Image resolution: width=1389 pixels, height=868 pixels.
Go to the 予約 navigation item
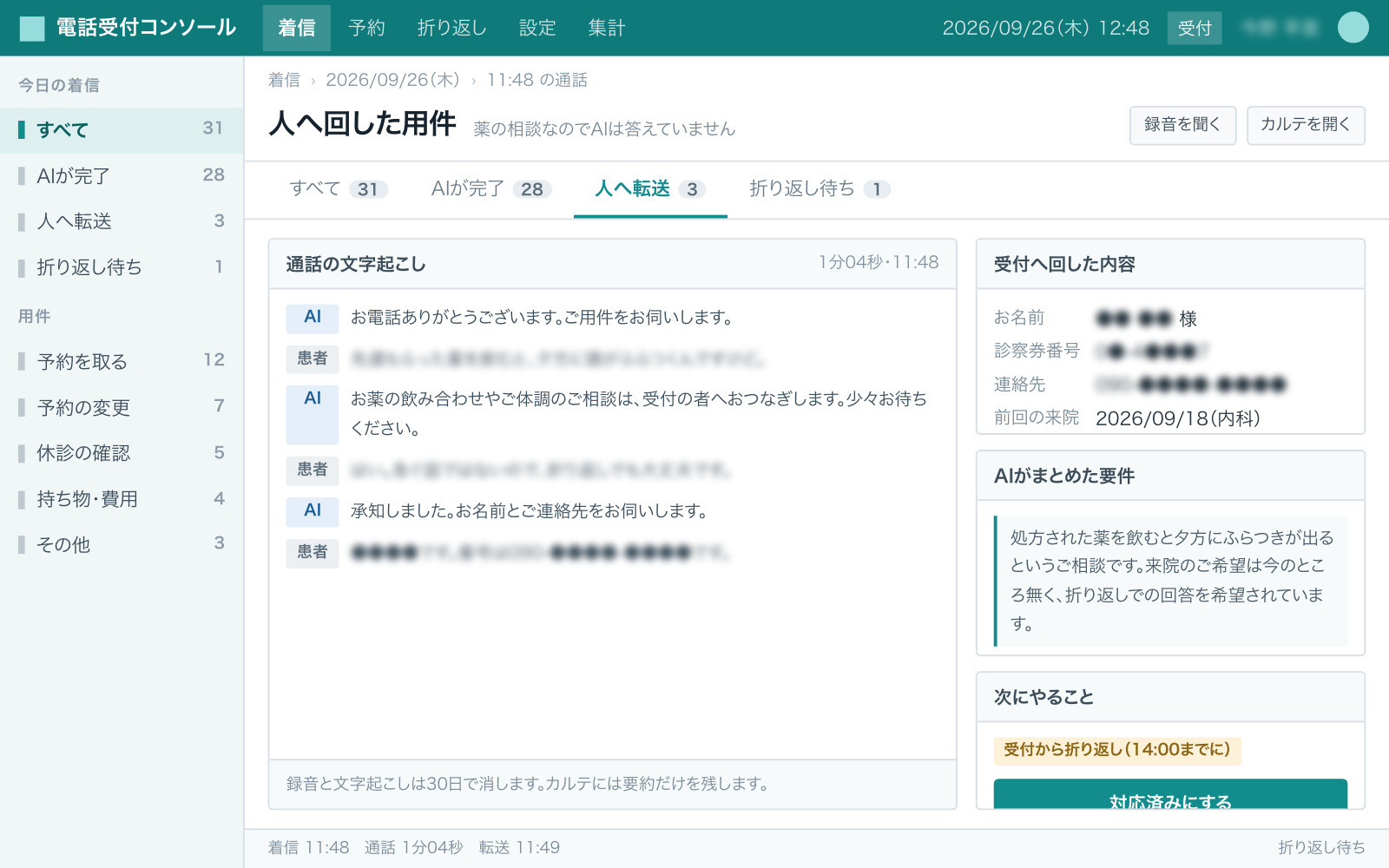pos(366,28)
